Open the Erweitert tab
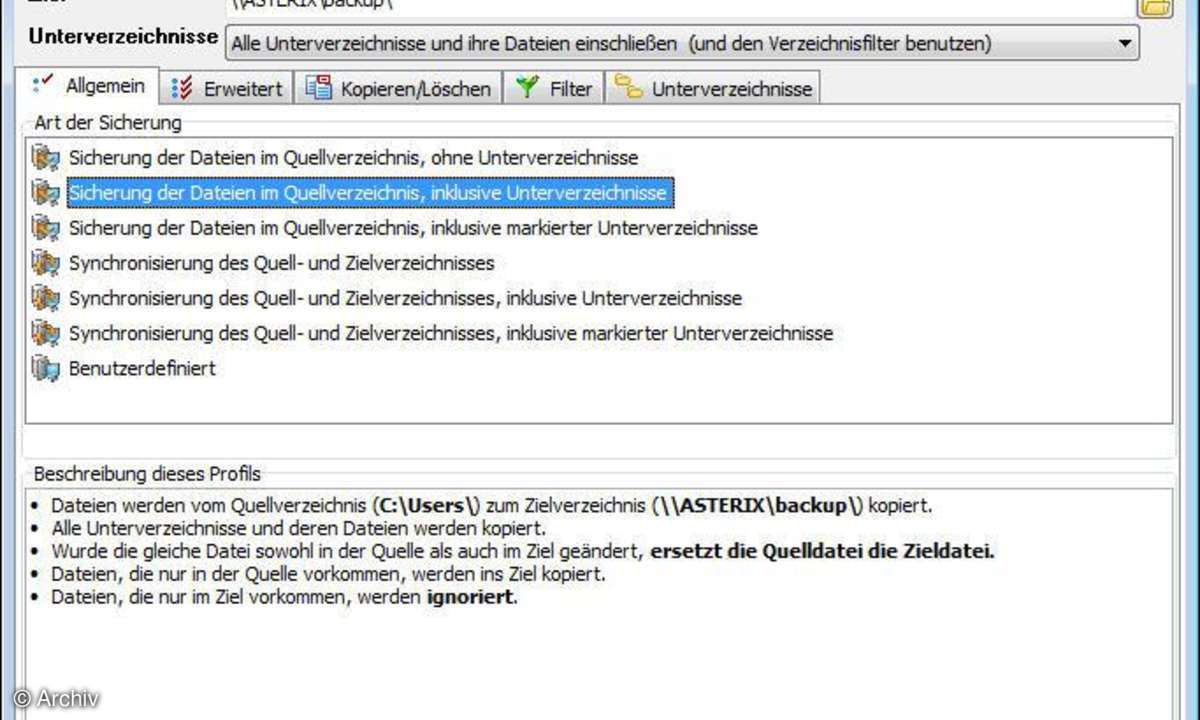Viewport: 1200px width, 720px height. pos(228,88)
